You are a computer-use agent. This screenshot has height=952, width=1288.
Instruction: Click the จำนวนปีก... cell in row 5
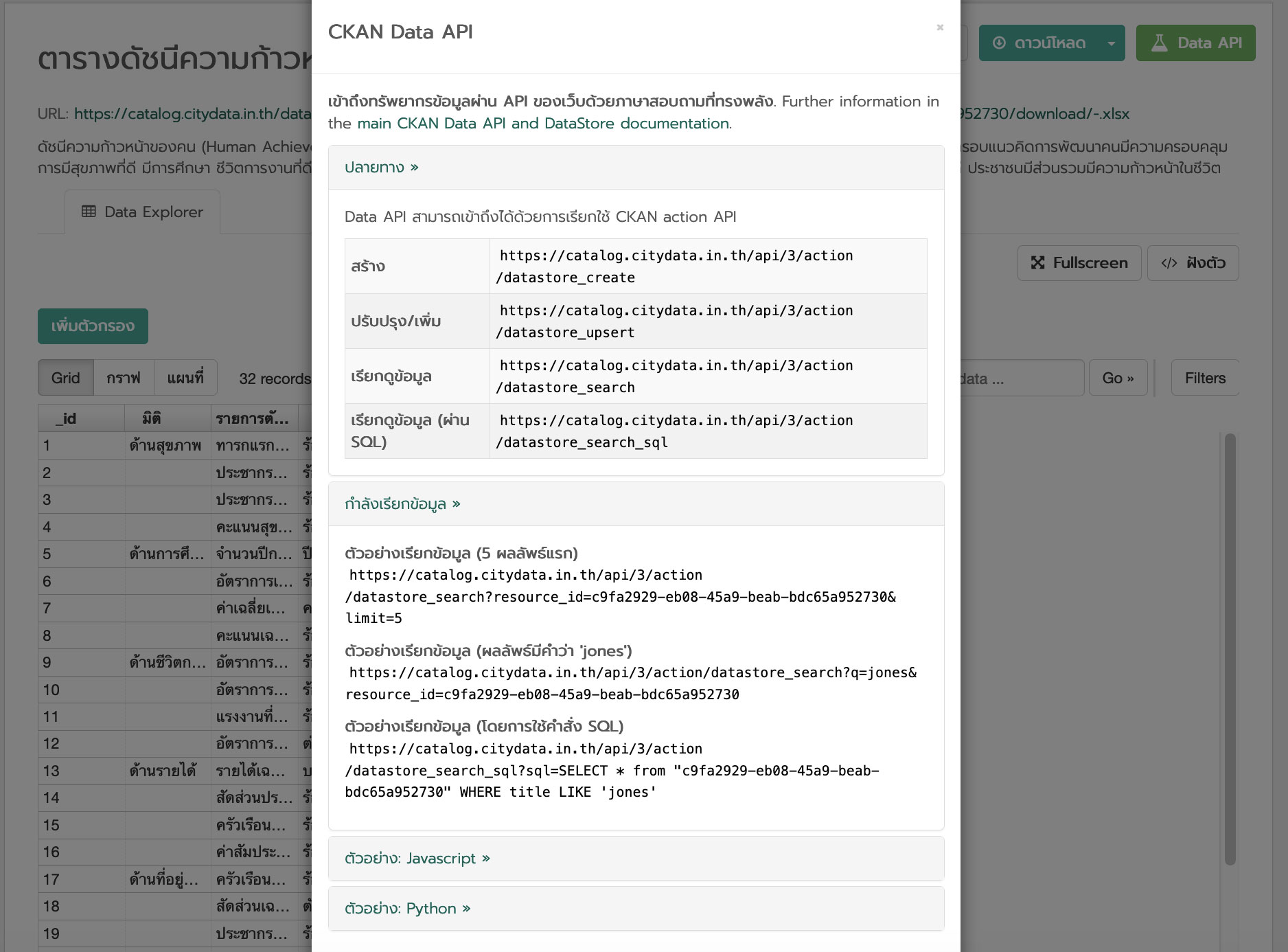(254, 554)
